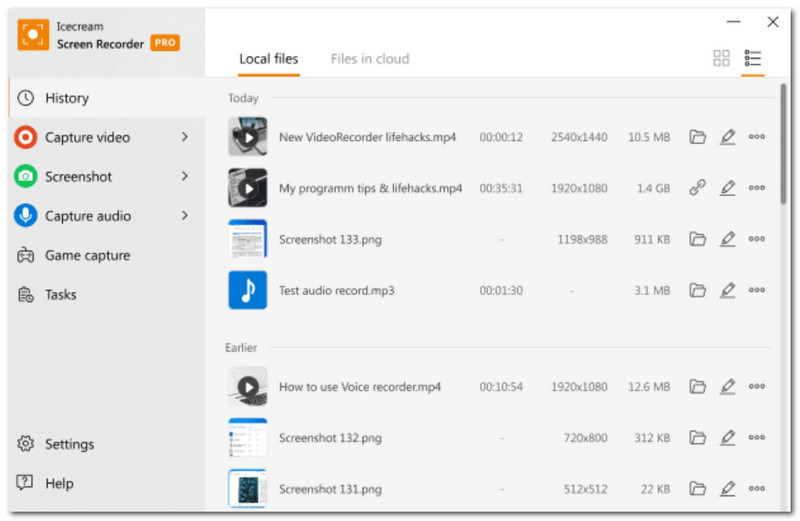Edit Test audio record.mp3

click(728, 290)
